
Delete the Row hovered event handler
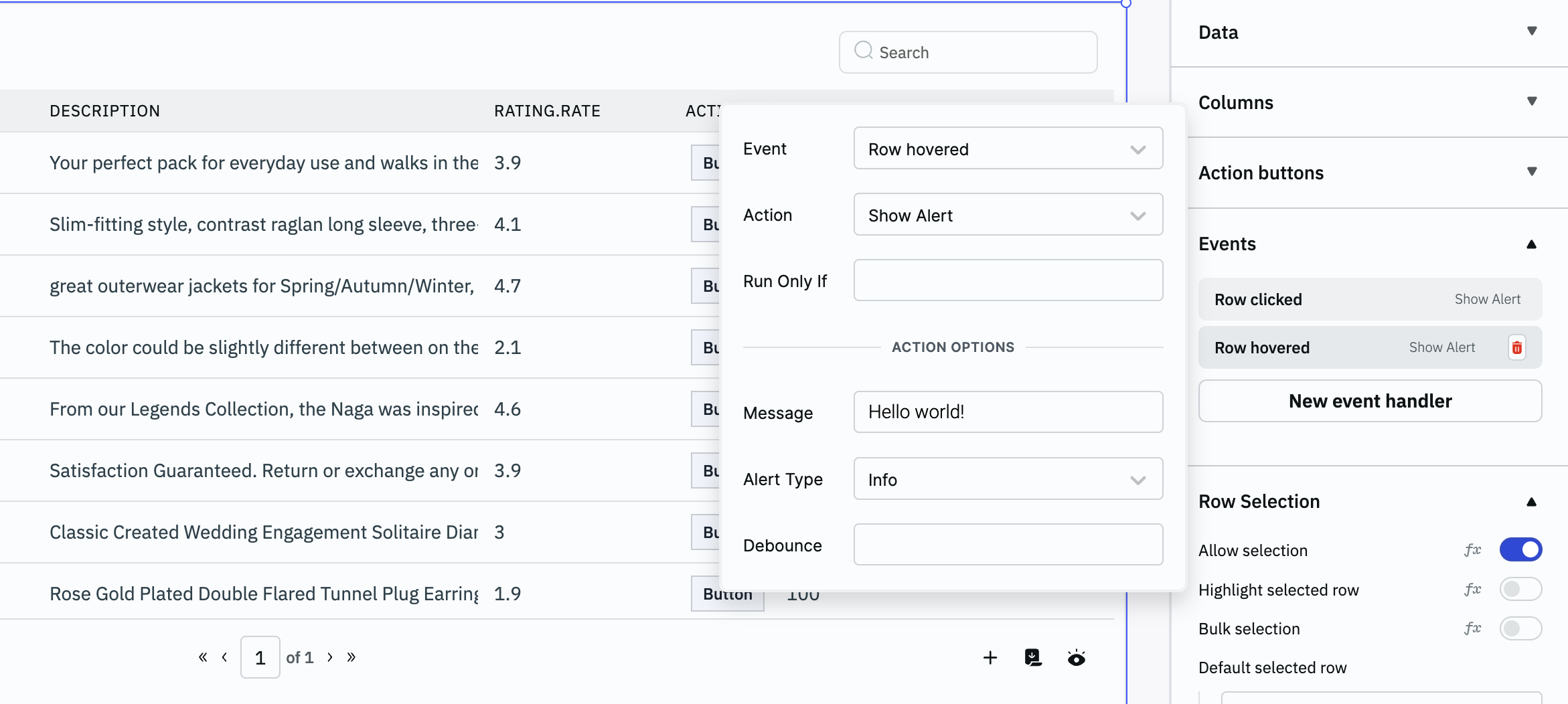pyautogui.click(x=1516, y=347)
